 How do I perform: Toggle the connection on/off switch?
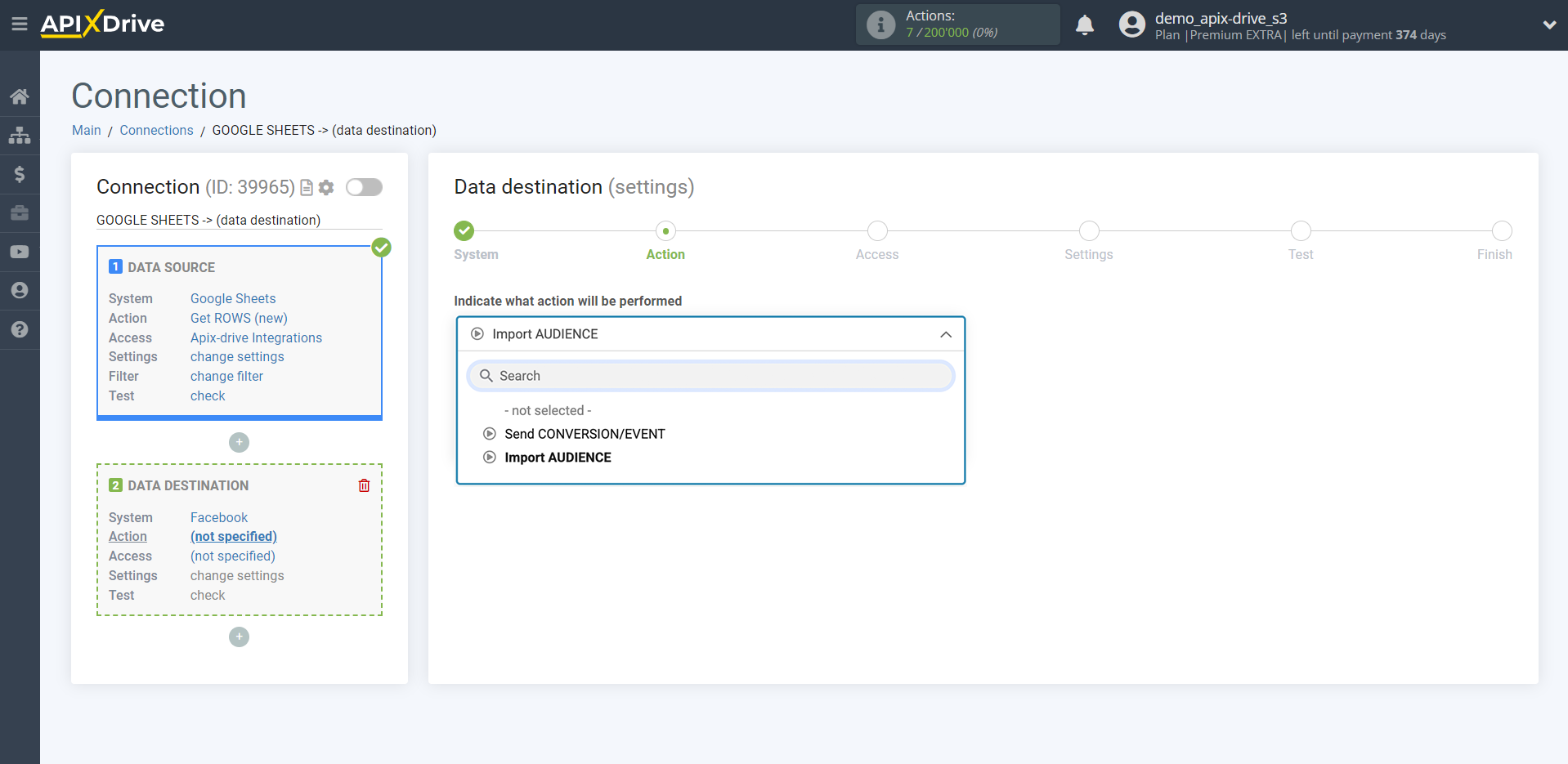tap(364, 187)
